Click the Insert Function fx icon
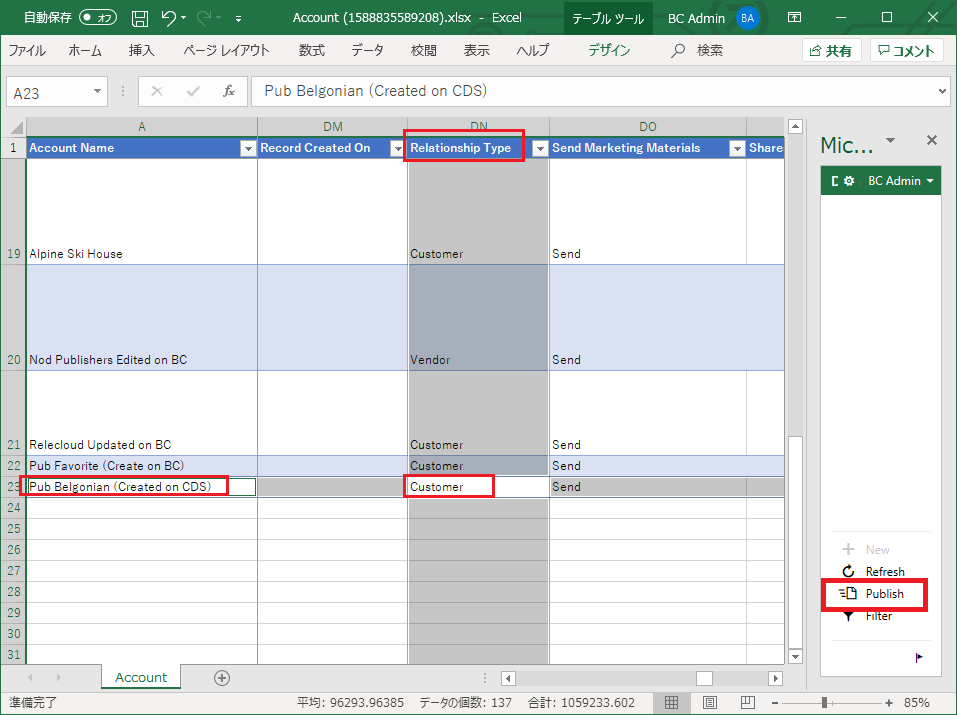 229,92
